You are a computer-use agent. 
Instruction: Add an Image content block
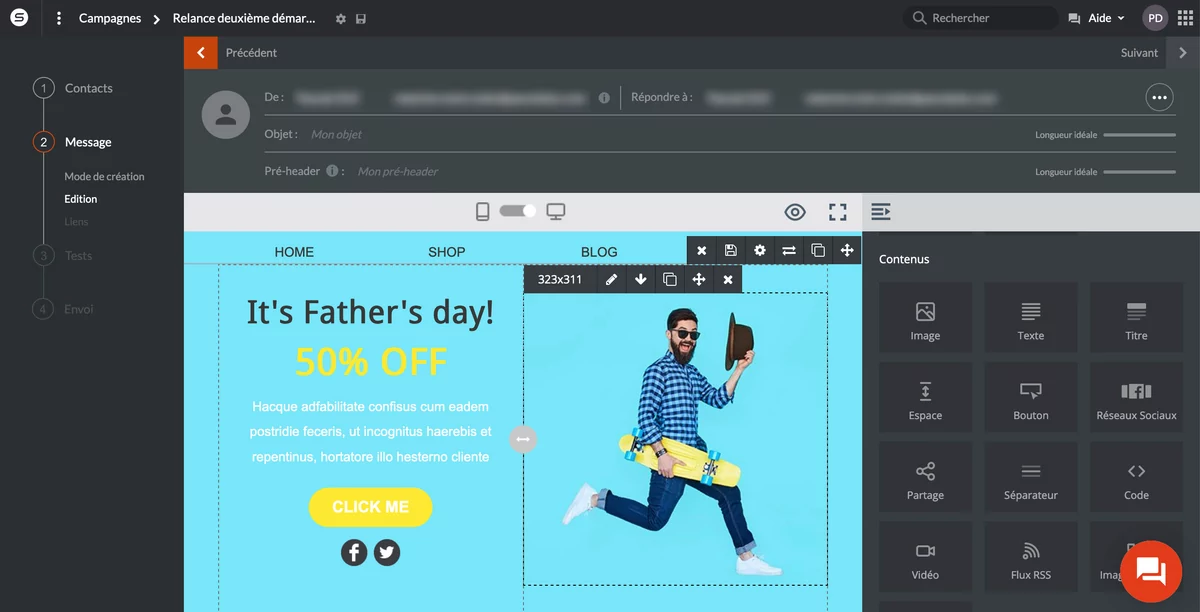(x=925, y=317)
